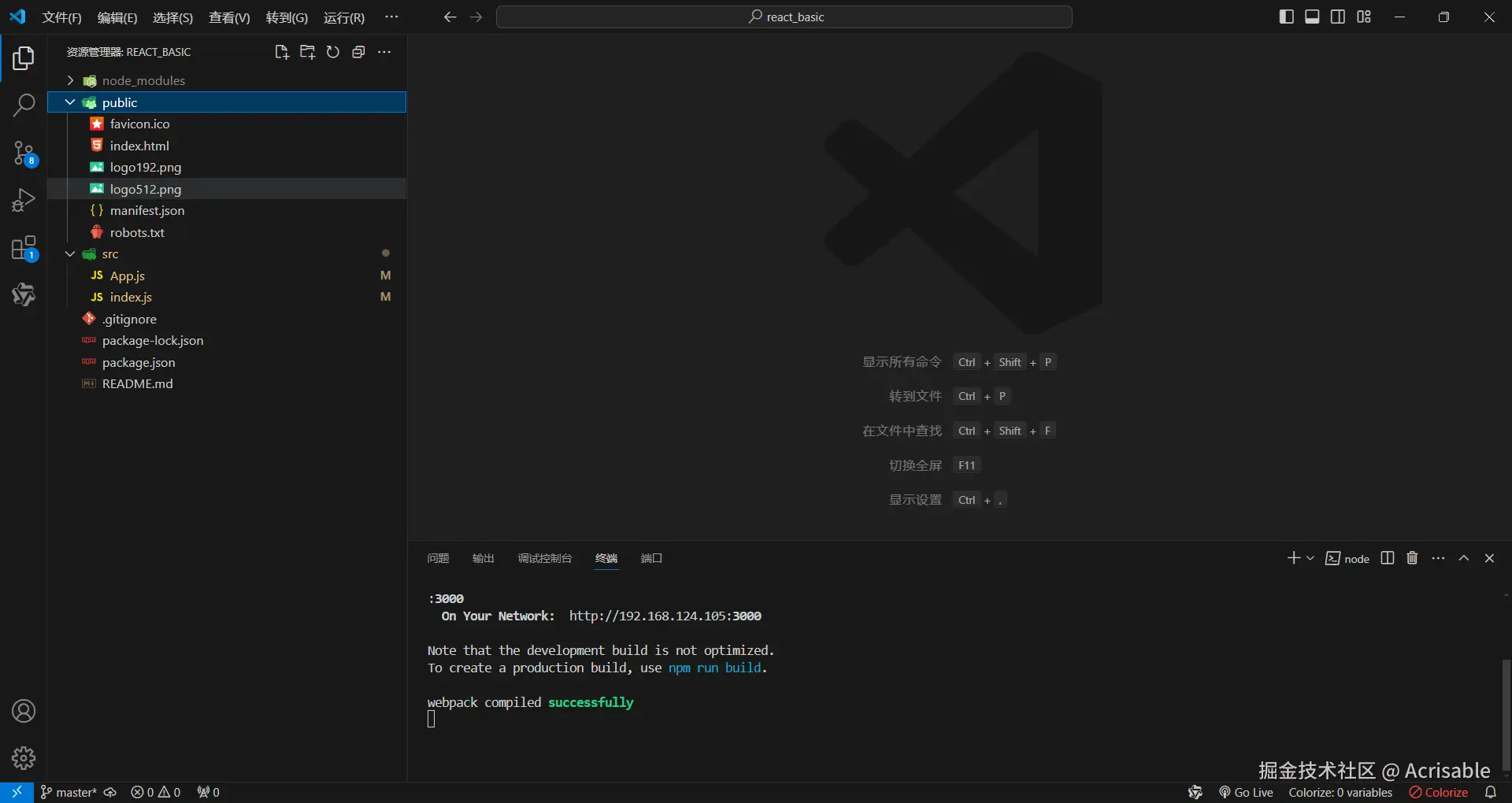Image resolution: width=1512 pixels, height=803 pixels.
Task: Open explorer views and more actions menu
Action: 384,52
